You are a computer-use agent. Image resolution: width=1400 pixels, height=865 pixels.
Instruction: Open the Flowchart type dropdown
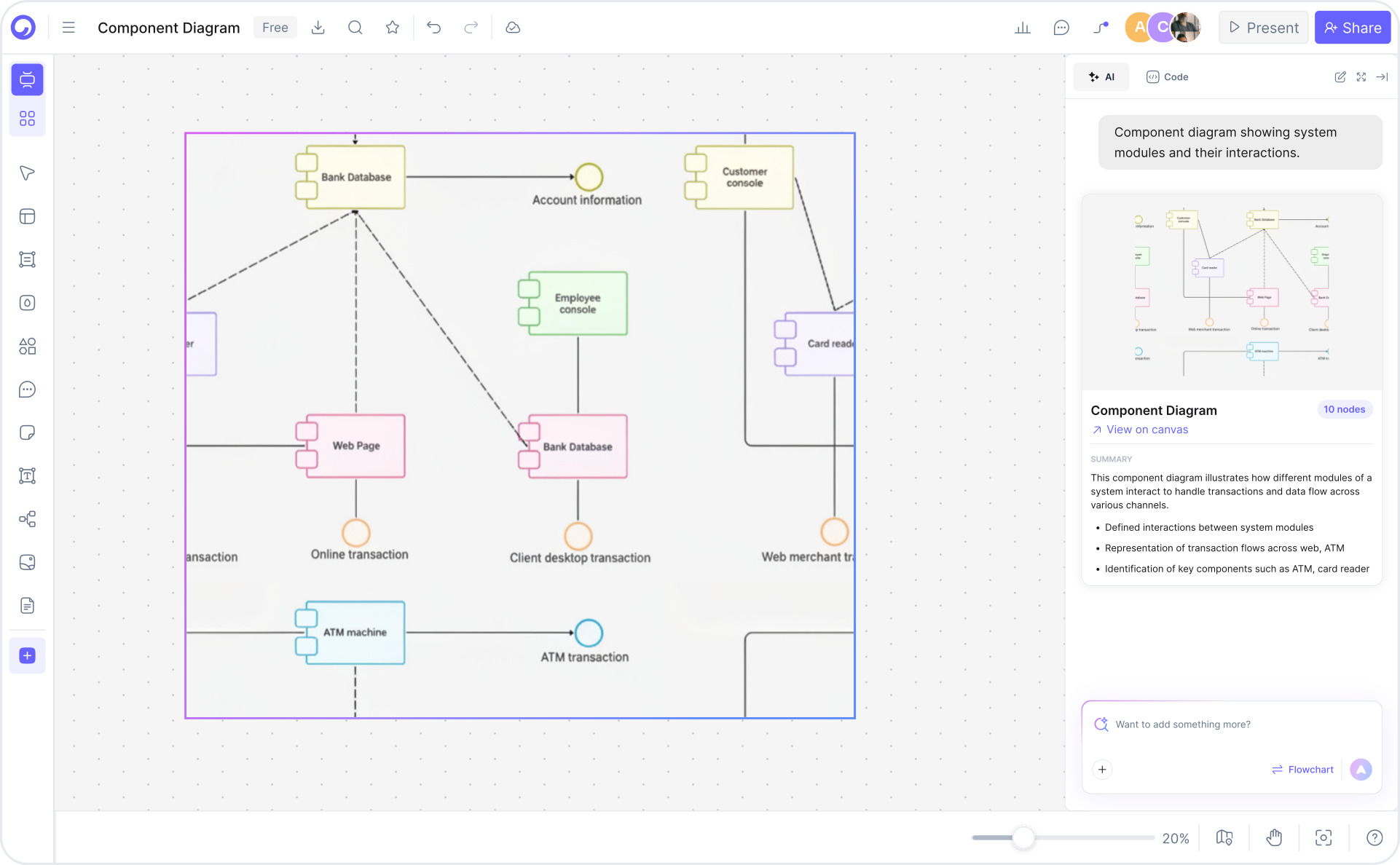point(1302,769)
